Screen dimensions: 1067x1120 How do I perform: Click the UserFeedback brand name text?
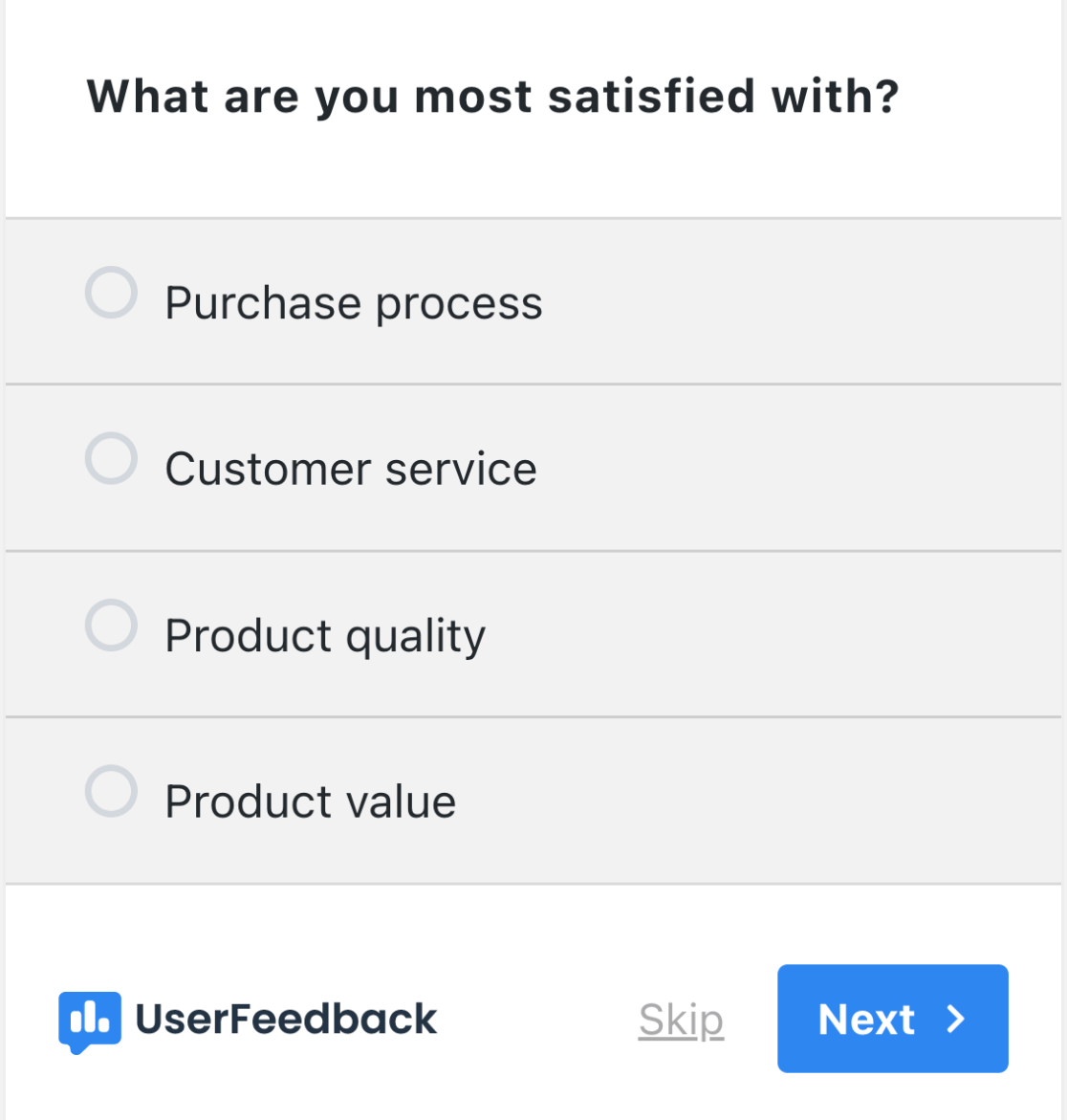(286, 1020)
